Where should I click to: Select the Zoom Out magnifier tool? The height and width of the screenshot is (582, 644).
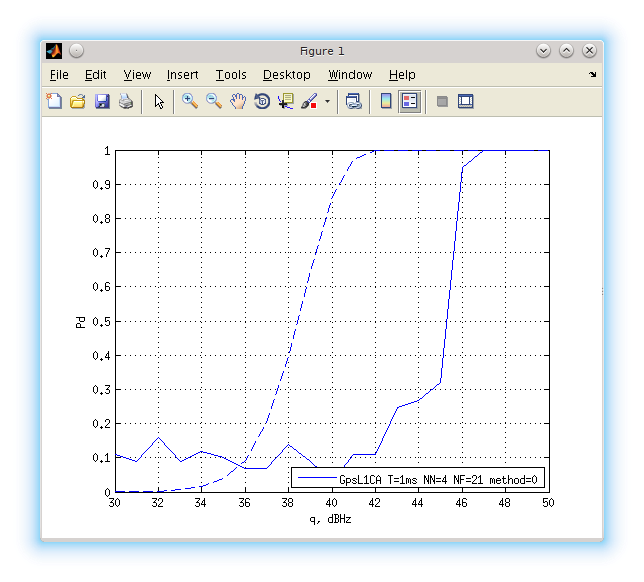coord(213,101)
